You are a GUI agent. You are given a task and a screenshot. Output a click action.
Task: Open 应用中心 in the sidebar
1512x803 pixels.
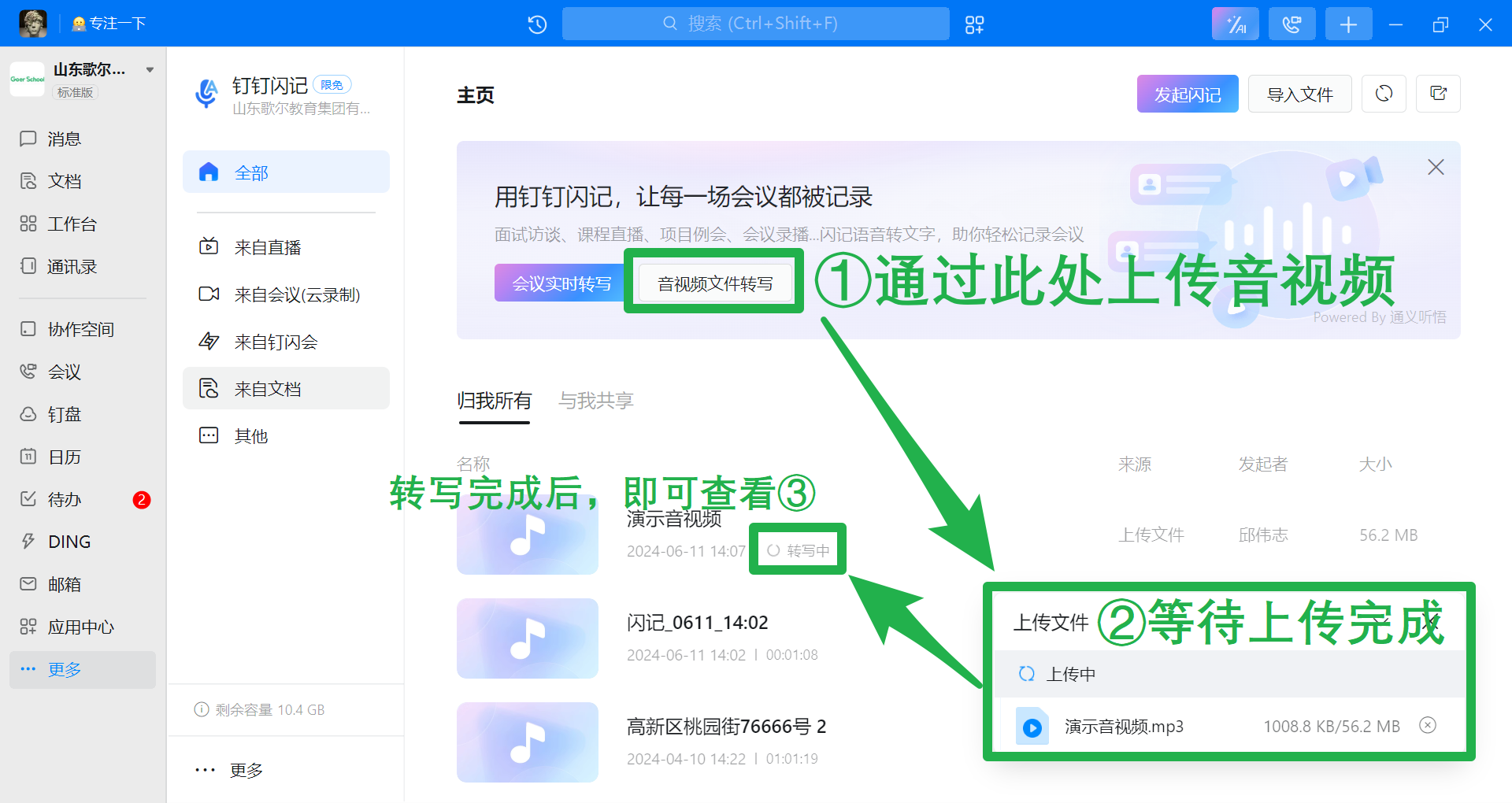(x=83, y=627)
